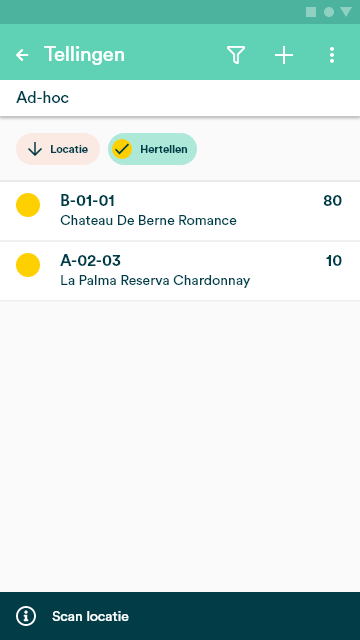Image resolution: width=360 pixels, height=640 pixels.
Task: Open the filter funnel icon
Action: [236, 55]
